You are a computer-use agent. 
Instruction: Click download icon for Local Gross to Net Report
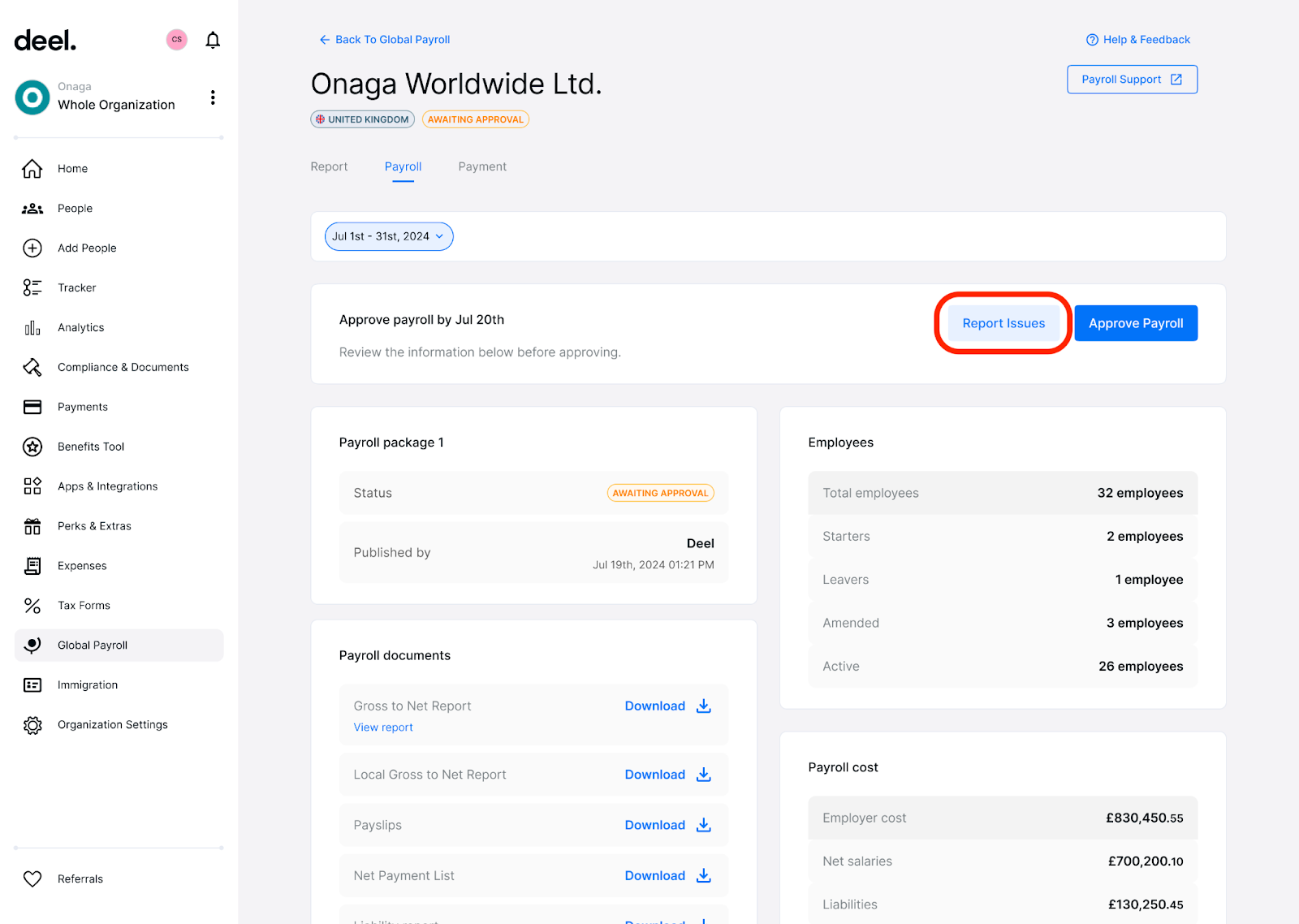click(704, 775)
